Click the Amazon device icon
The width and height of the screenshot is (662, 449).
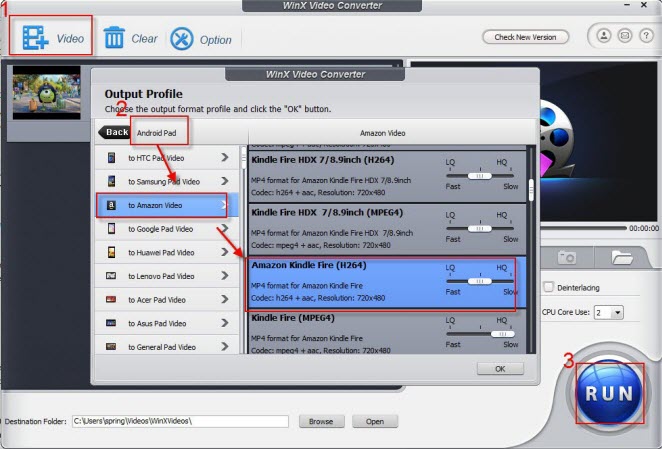click(x=111, y=205)
